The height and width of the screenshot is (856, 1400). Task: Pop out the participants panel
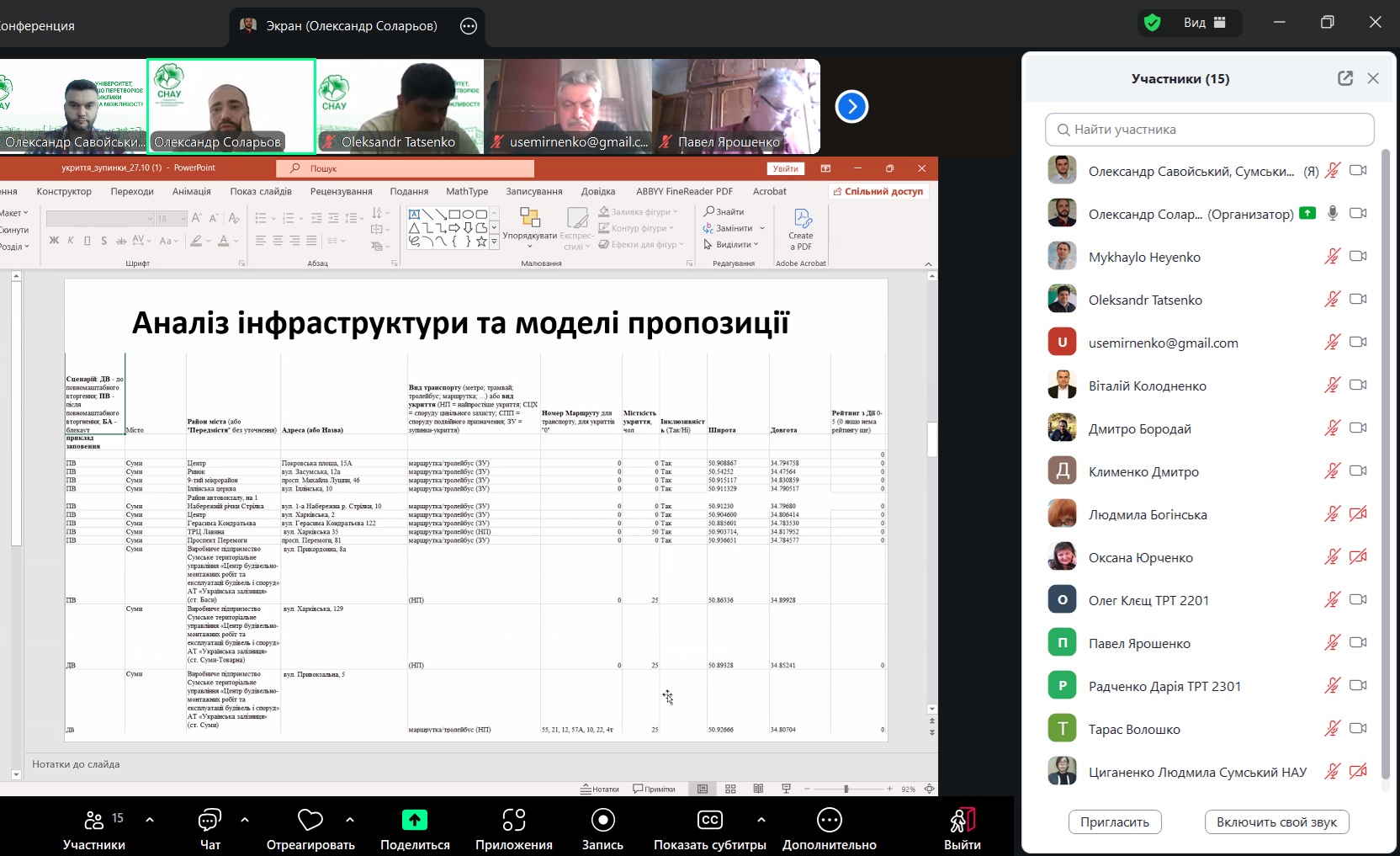click(1345, 78)
